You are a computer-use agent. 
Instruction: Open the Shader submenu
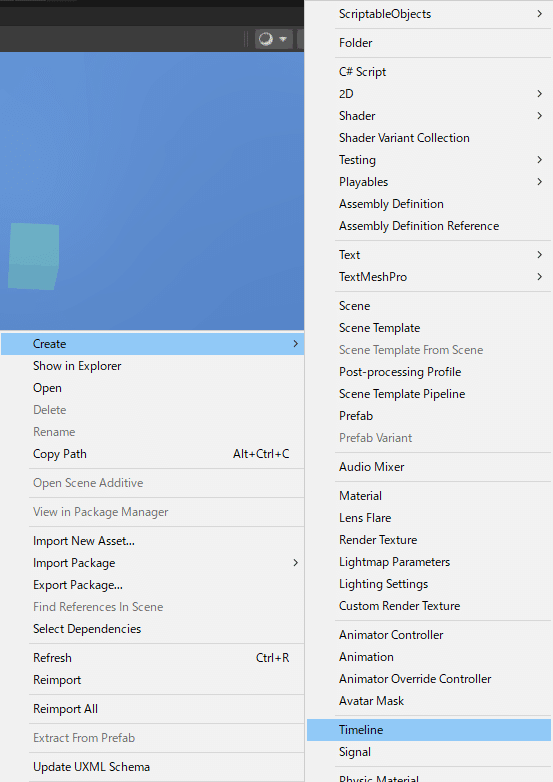click(357, 116)
